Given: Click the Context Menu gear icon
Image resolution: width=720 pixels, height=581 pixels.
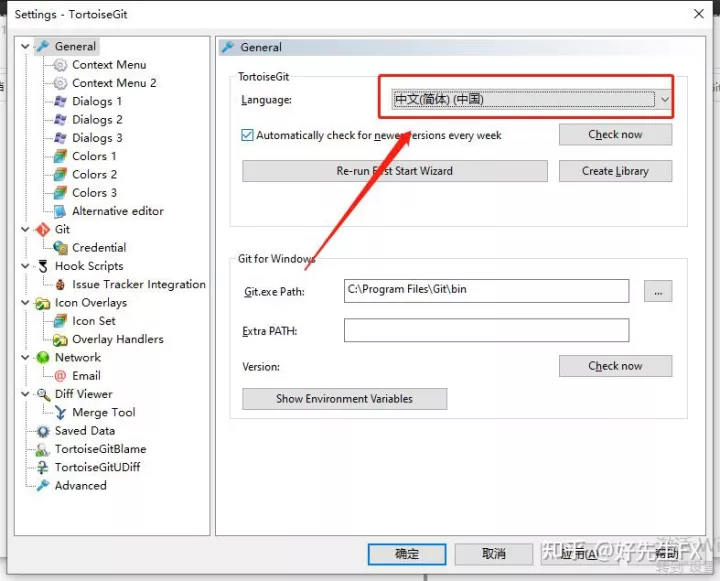Looking at the screenshot, I should [60, 65].
